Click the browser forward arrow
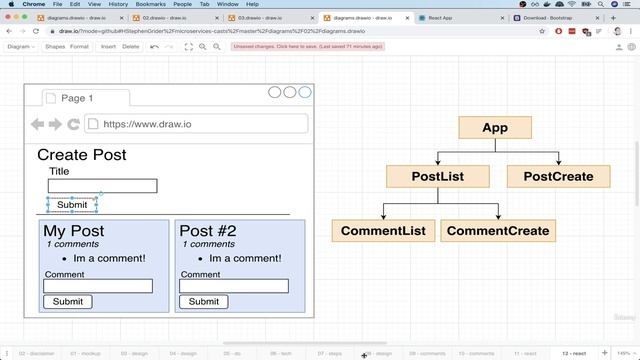The width and height of the screenshot is (640, 360). 22,31
